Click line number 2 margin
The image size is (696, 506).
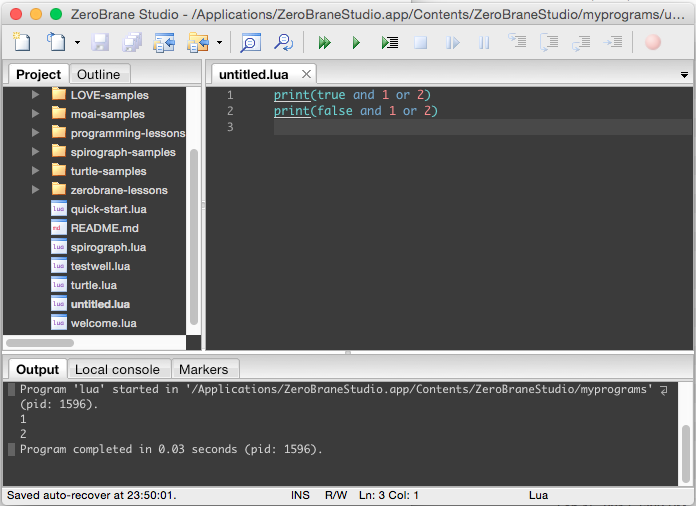tap(230, 111)
